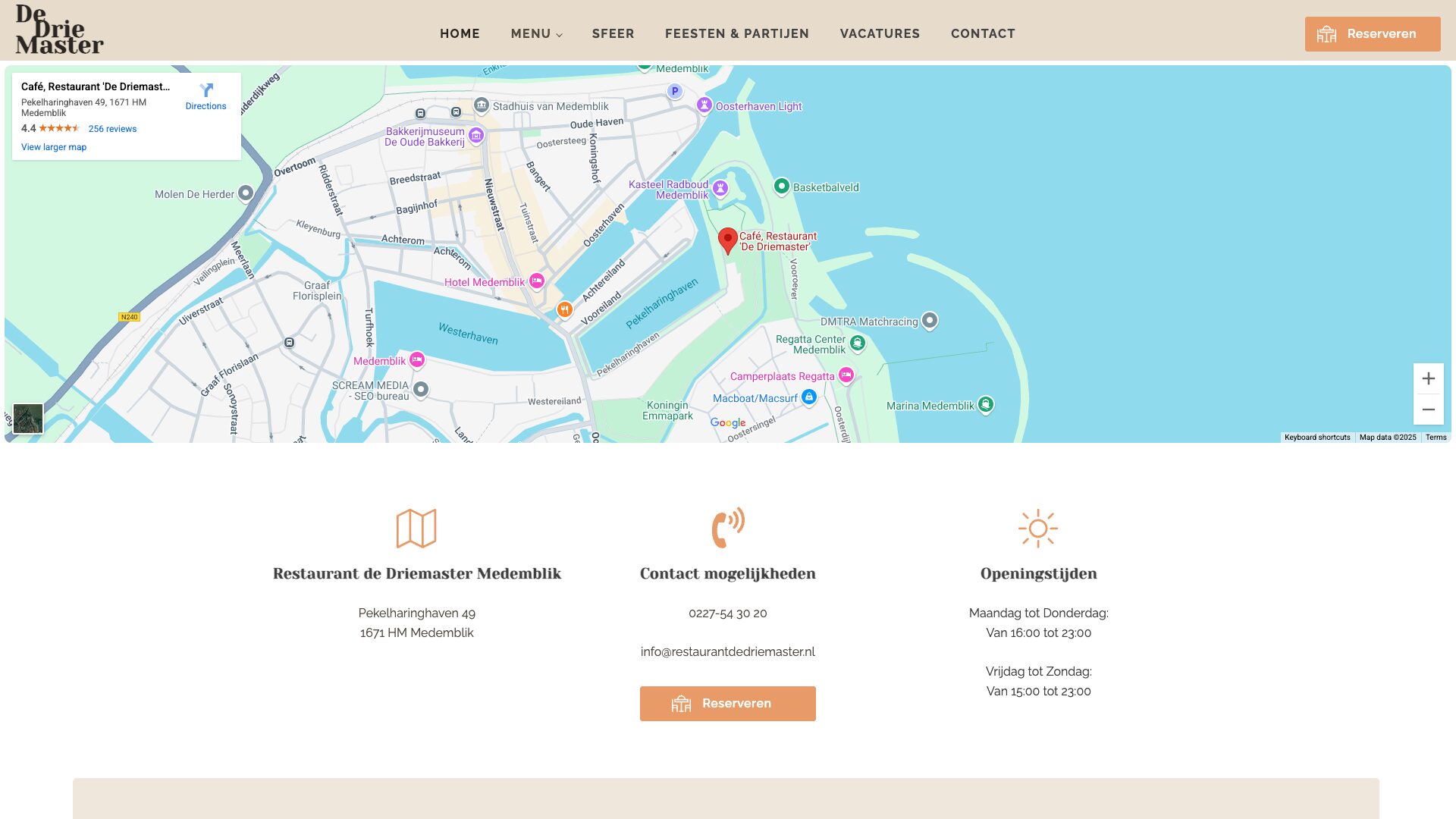Screen dimensions: 1456x819
Task: Click the Marina Medemblik map marker
Action: pyautogui.click(x=985, y=404)
